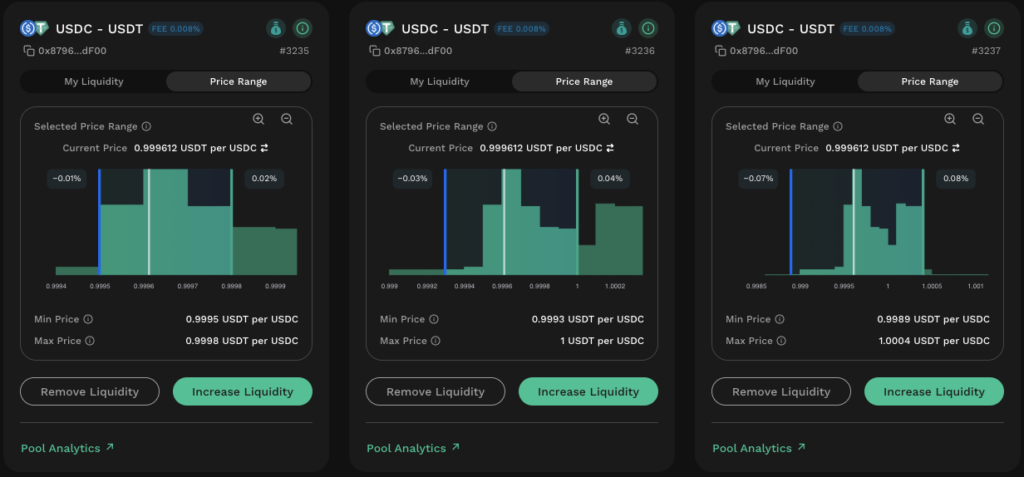Image resolution: width=1024 pixels, height=477 pixels.
Task: Click the green max price handle in #3237 chart
Action: point(923,222)
